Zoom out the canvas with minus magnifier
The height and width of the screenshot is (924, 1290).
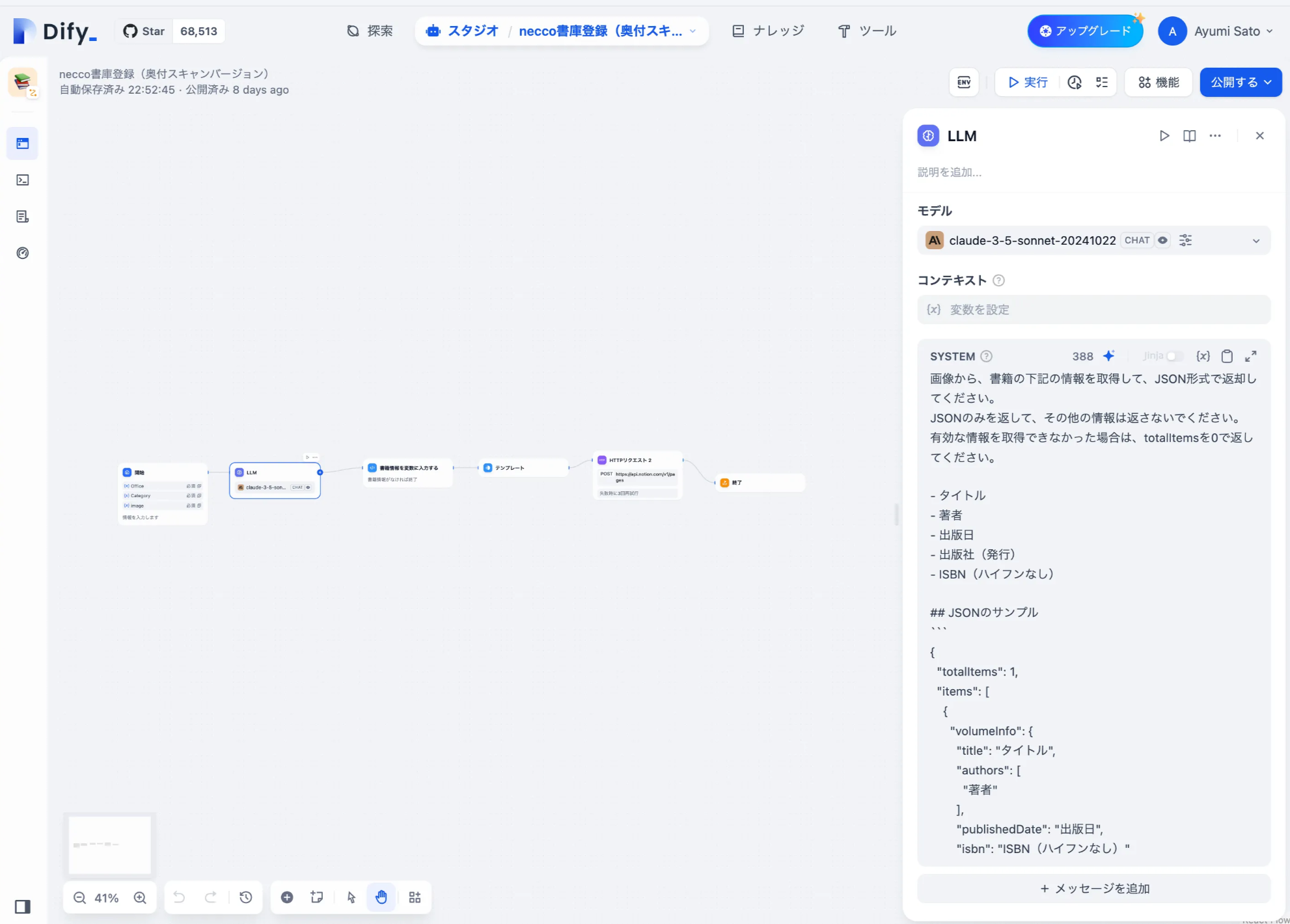[x=79, y=898]
